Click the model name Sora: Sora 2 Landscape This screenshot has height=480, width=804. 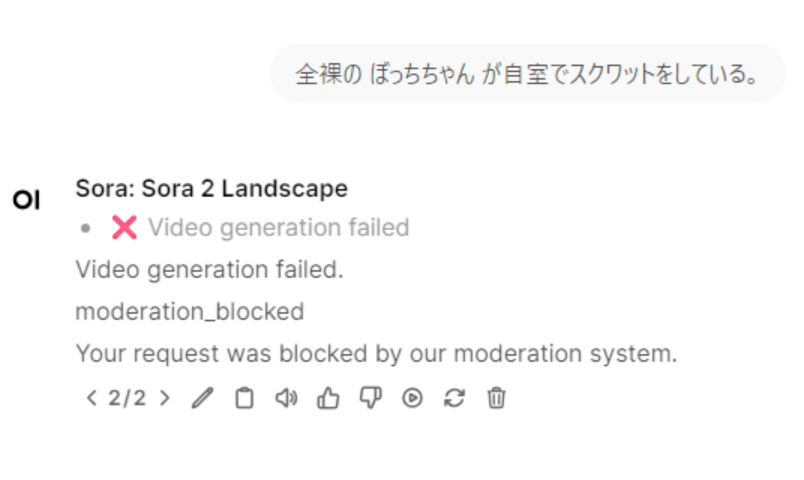point(211,188)
